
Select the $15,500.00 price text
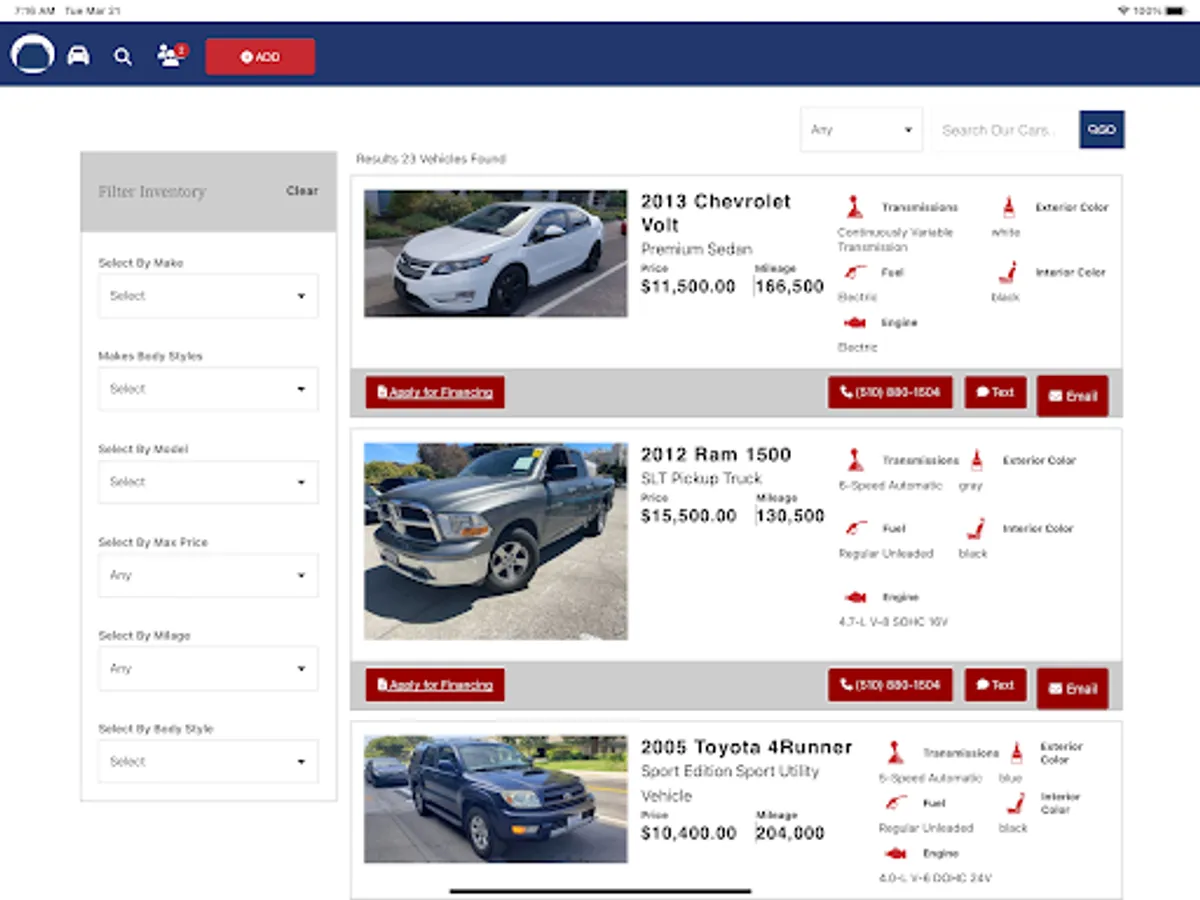point(689,516)
